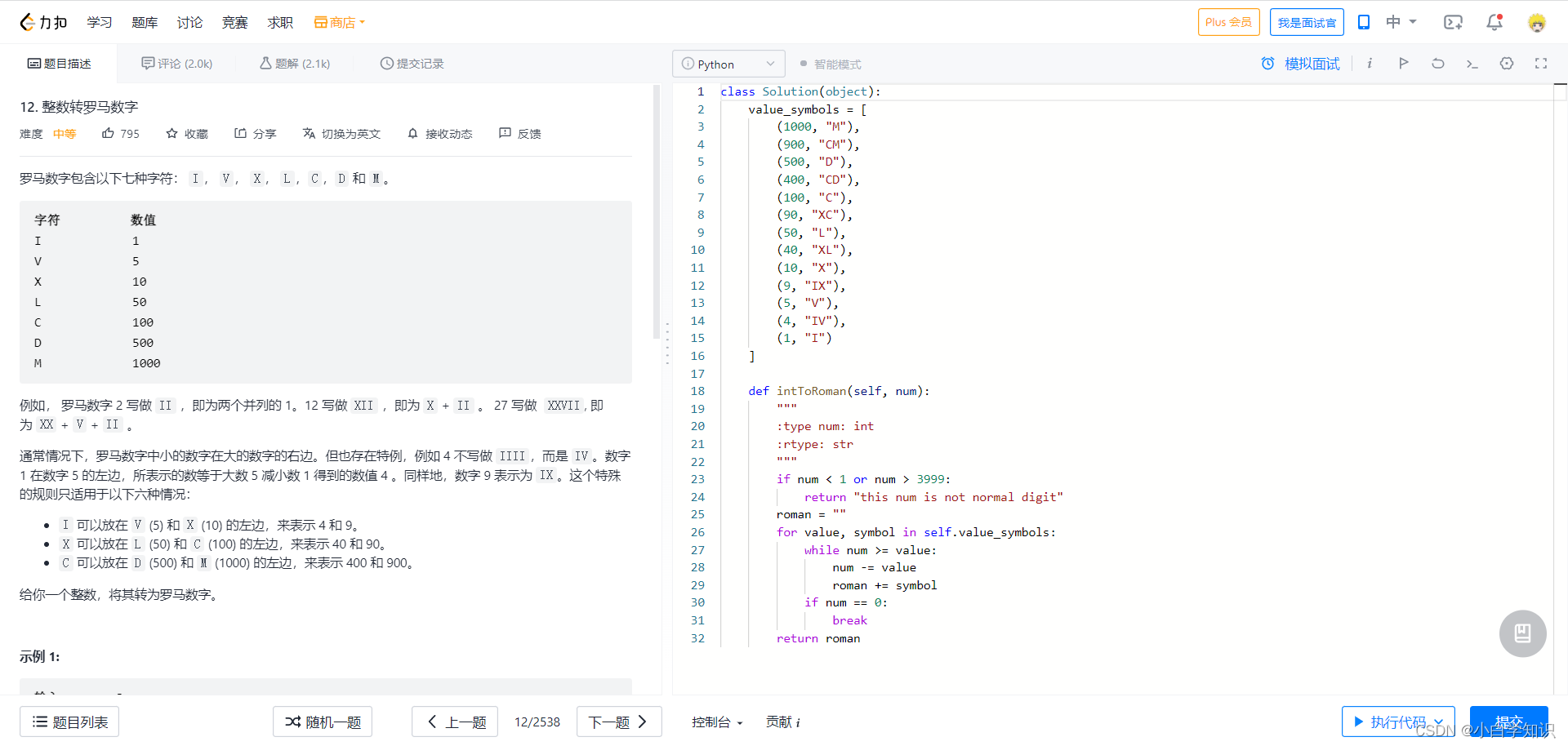Click code line 18 def intToRoman
The height and width of the screenshot is (746, 1568).
[839, 391]
